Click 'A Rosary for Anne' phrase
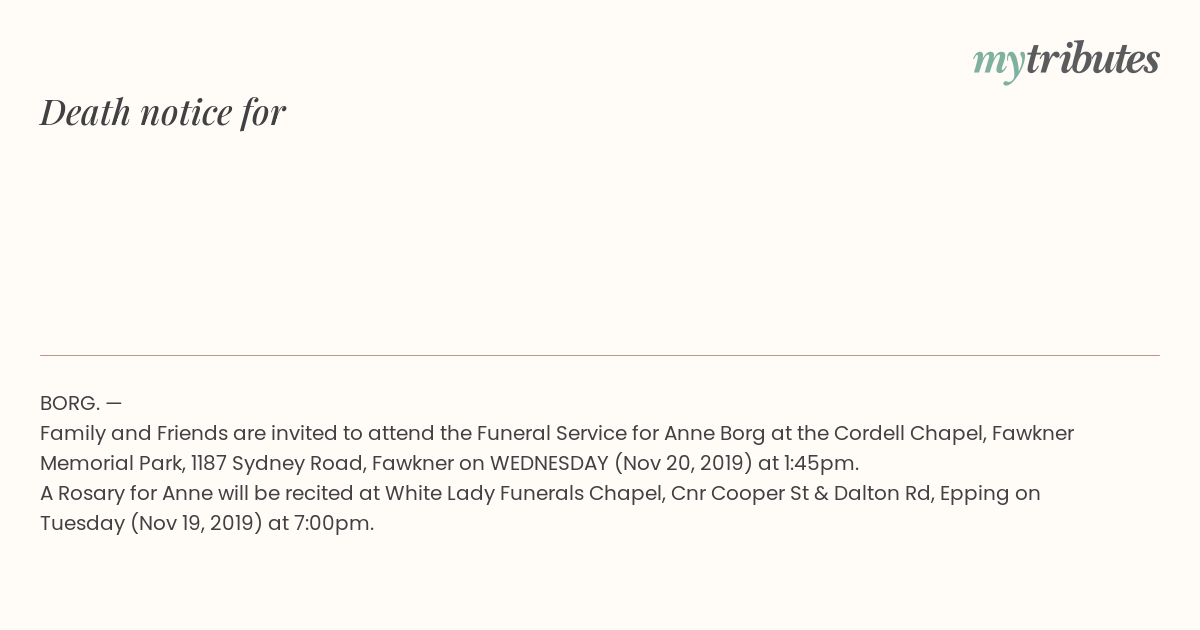Viewport: 1200px width, 630px height. click(126, 493)
